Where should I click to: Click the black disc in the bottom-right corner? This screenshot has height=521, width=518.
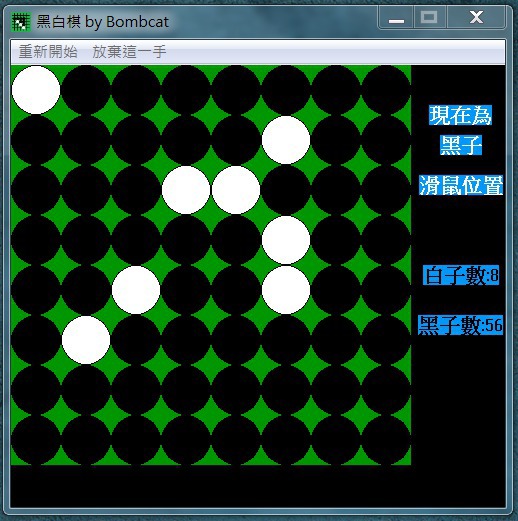386,440
